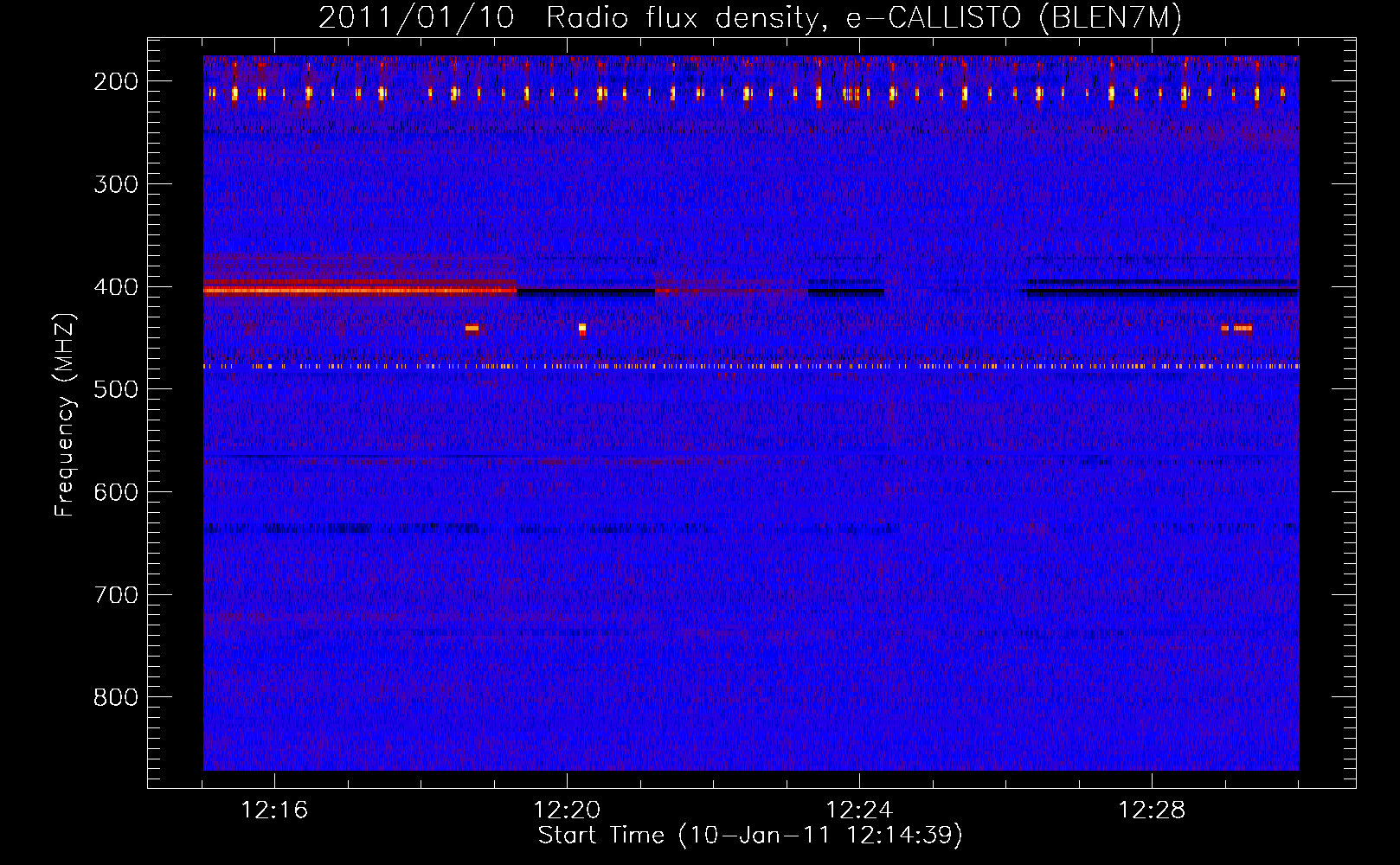Click the 12:24 time tick label

(859, 811)
